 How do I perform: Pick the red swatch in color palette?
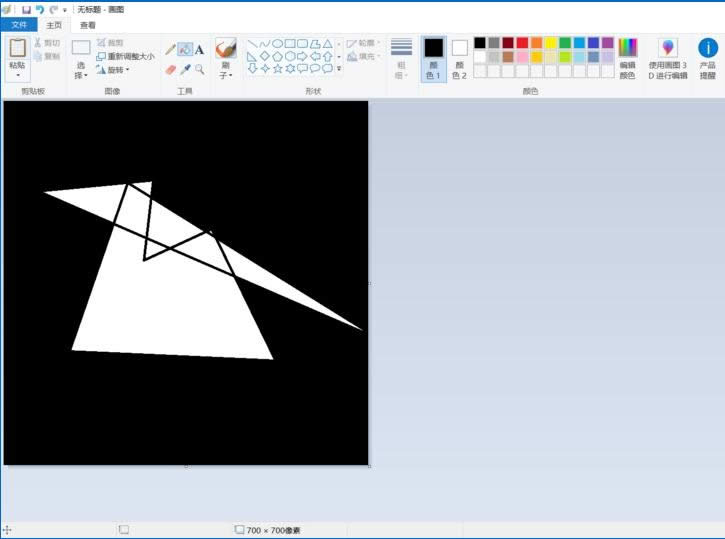tap(522, 43)
